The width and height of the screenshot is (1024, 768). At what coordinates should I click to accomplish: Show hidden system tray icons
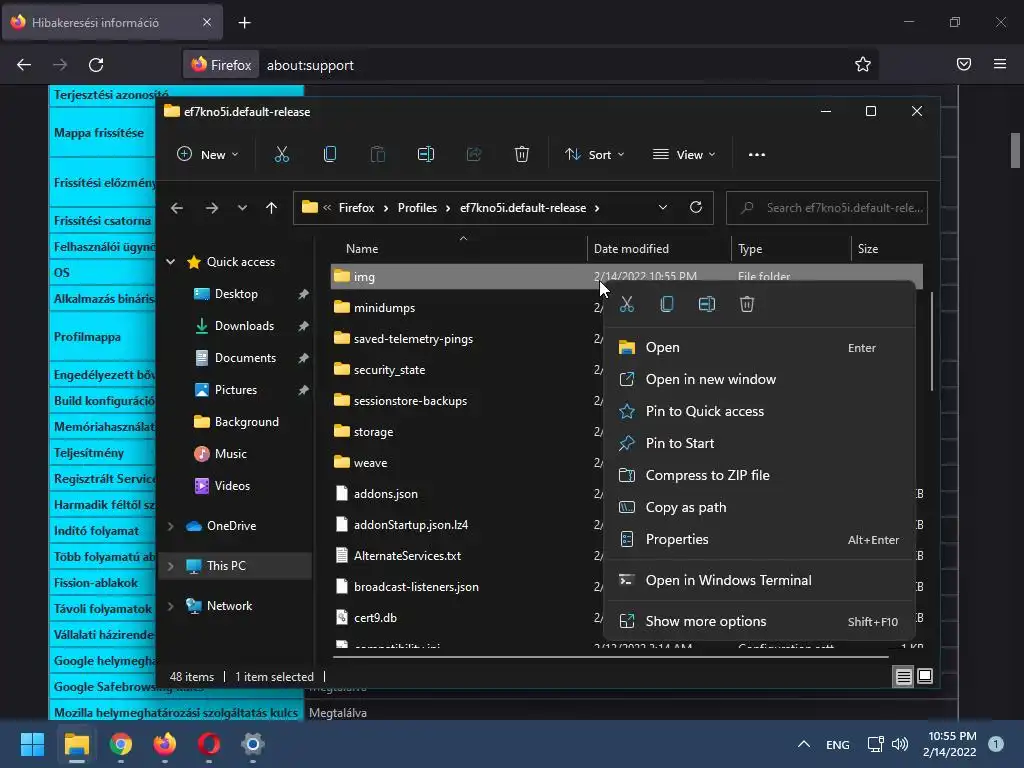click(x=804, y=744)
